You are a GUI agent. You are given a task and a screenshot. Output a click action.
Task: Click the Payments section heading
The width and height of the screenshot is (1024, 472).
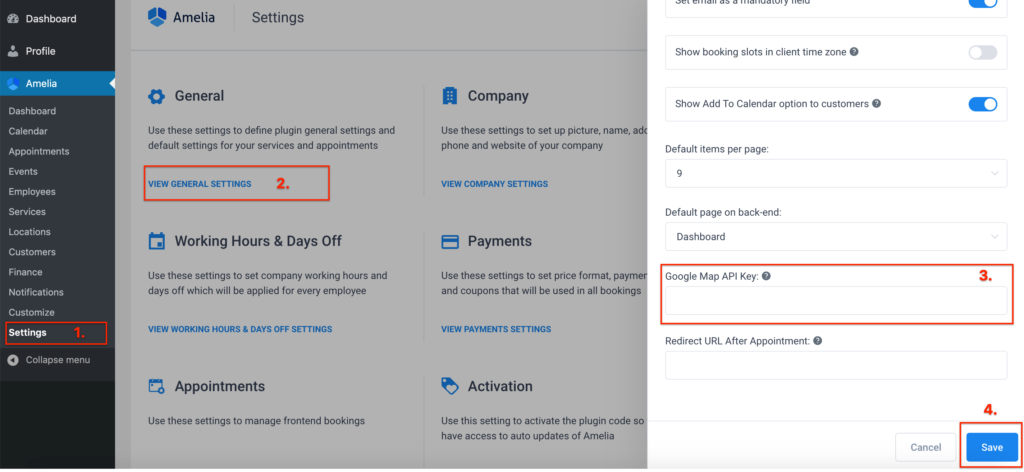click(500, 242)
